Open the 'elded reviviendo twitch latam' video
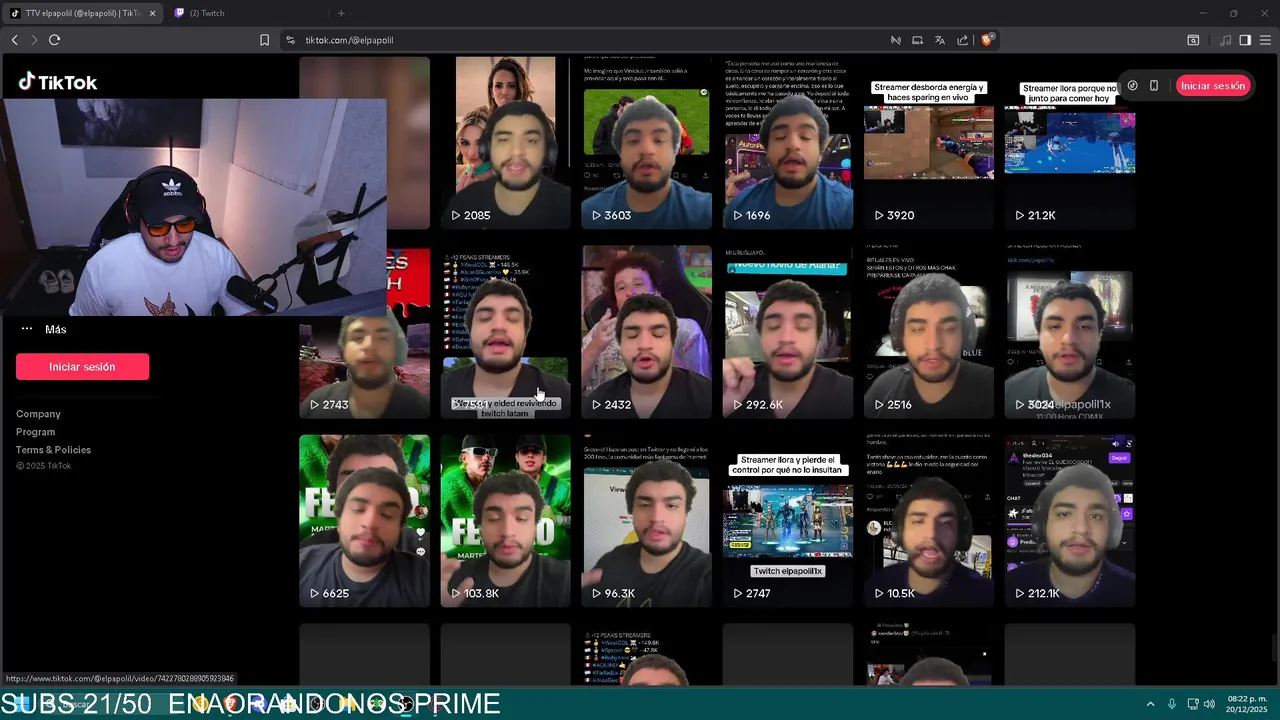Image resolution: width=1280 pixels, height=720 pixels. (505, 332)
